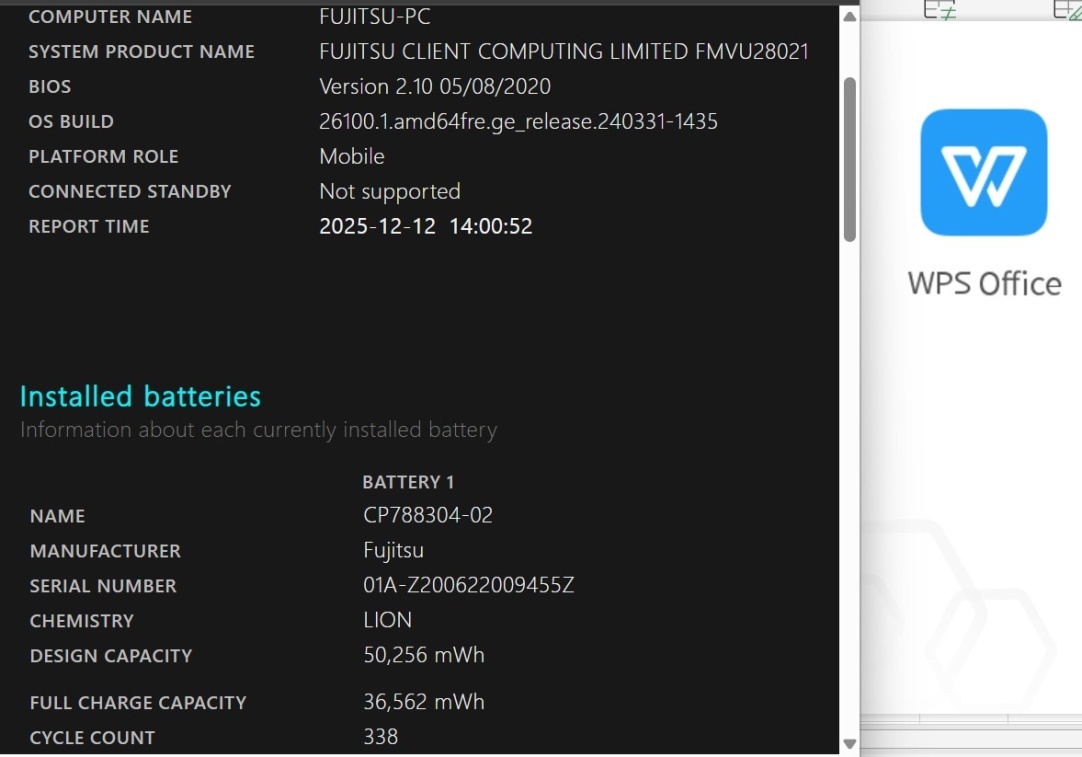The width and height of the screenshot is (1082, 757).
Task: Click battery name CP788304-02
Action: point(428,515)
